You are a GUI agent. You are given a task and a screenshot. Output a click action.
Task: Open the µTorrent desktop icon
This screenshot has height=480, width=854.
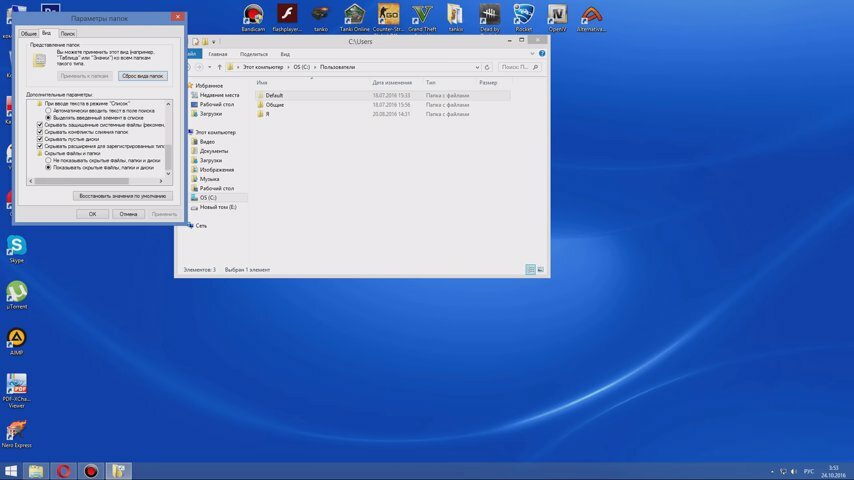coord(16,295)
